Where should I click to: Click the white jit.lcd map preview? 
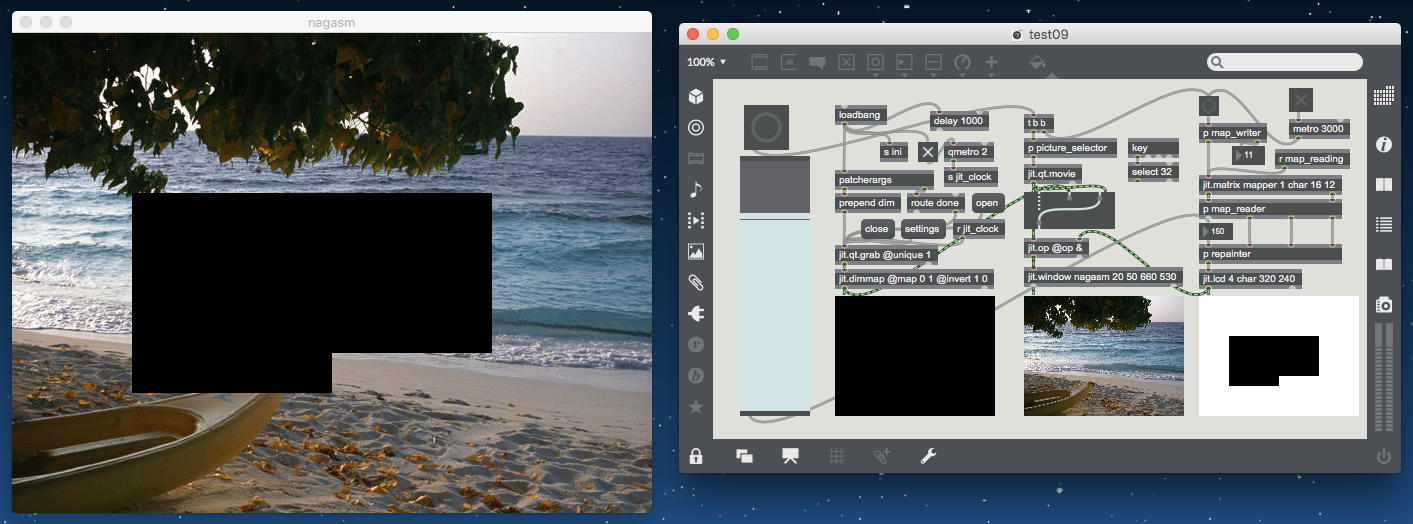pyautogui.click(x=1279, y=356)
